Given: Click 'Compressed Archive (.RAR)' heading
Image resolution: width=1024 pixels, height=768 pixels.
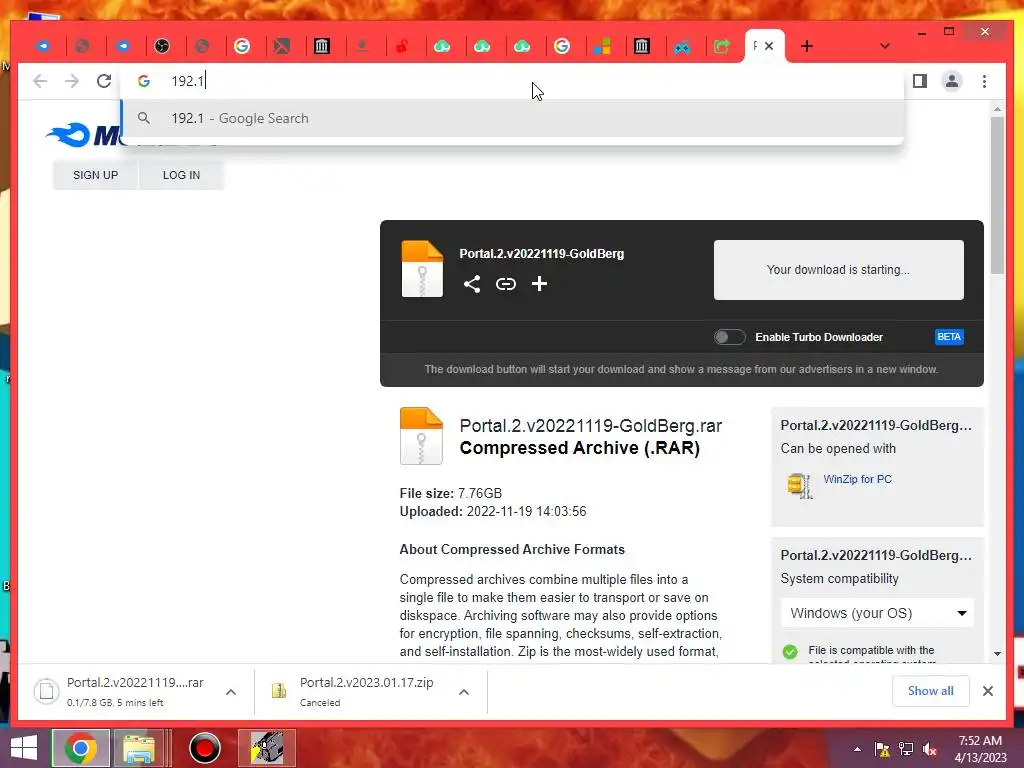Looking at the screenshot, I should pyautogui.click(x=579, y=448).
